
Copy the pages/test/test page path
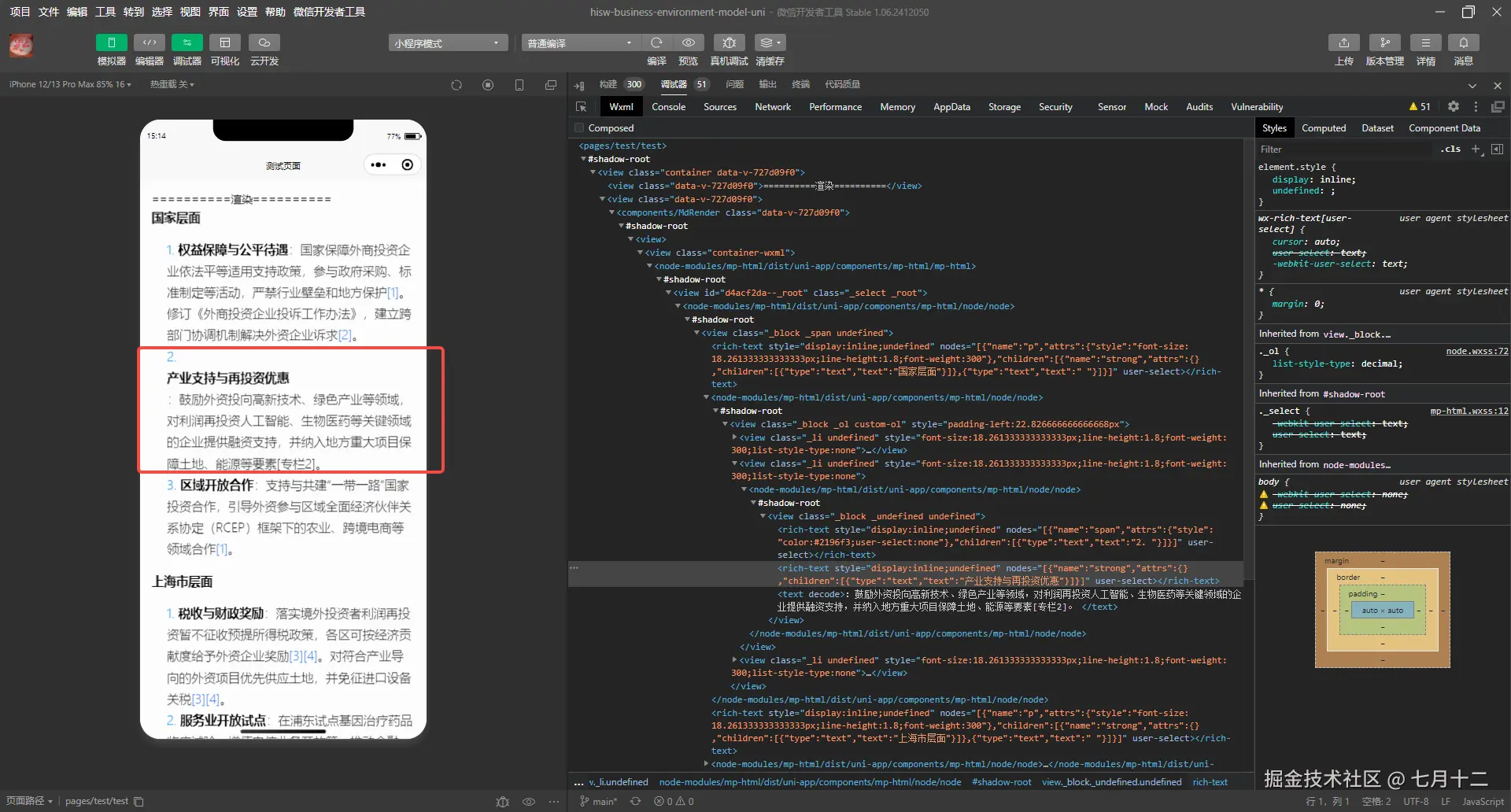[x=139, y=801]
